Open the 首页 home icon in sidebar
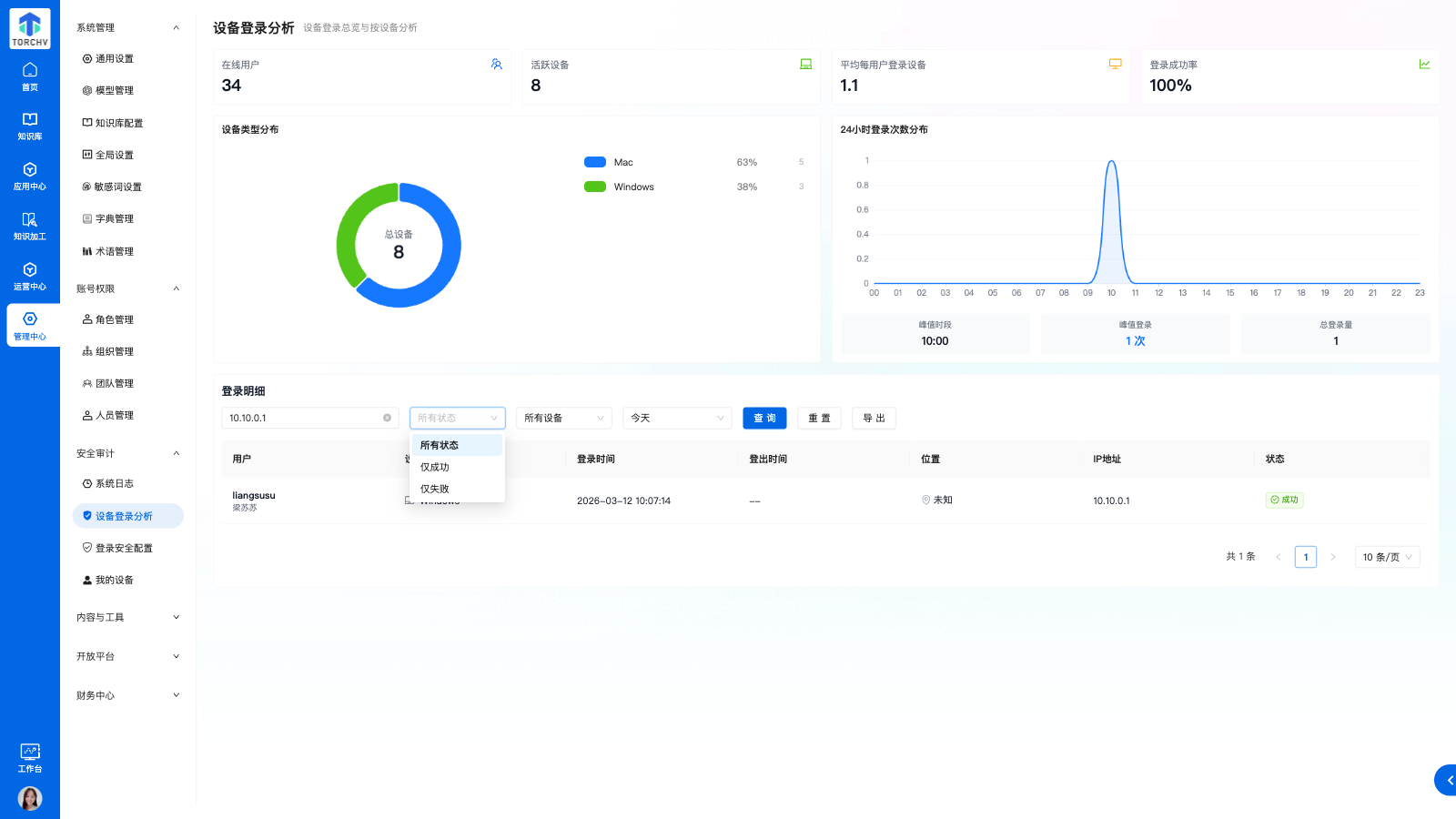This screenshot has height=819, width=1456. pos(30,76)
